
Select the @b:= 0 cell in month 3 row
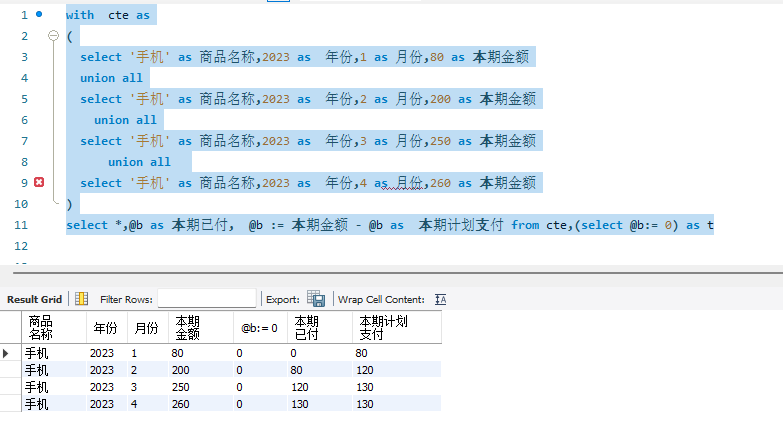(x=260, y=387)
